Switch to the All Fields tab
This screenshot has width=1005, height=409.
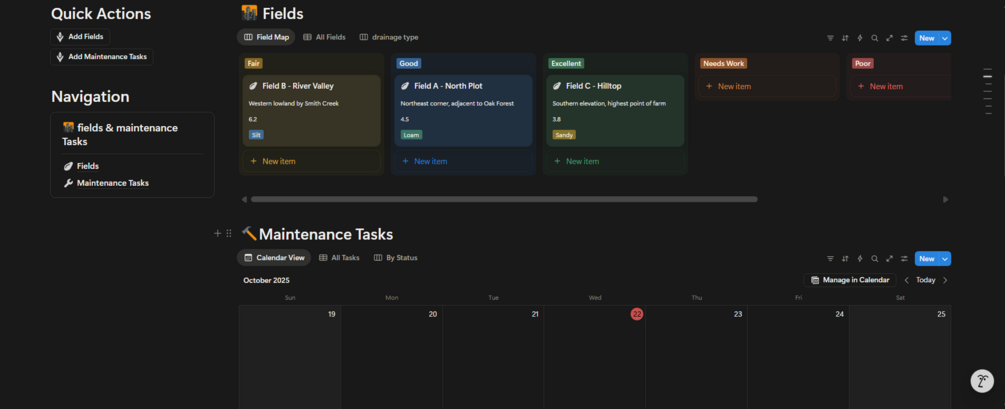324,37
